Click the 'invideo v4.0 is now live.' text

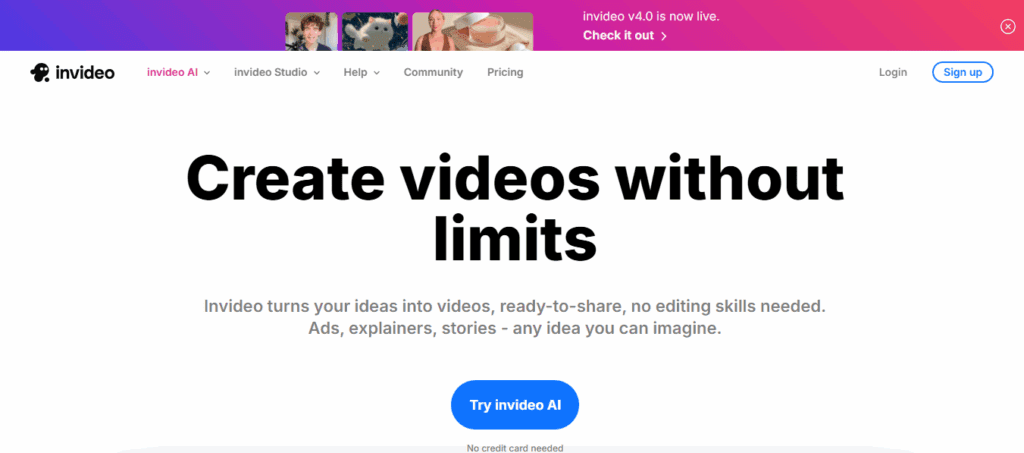pos(651,17)
